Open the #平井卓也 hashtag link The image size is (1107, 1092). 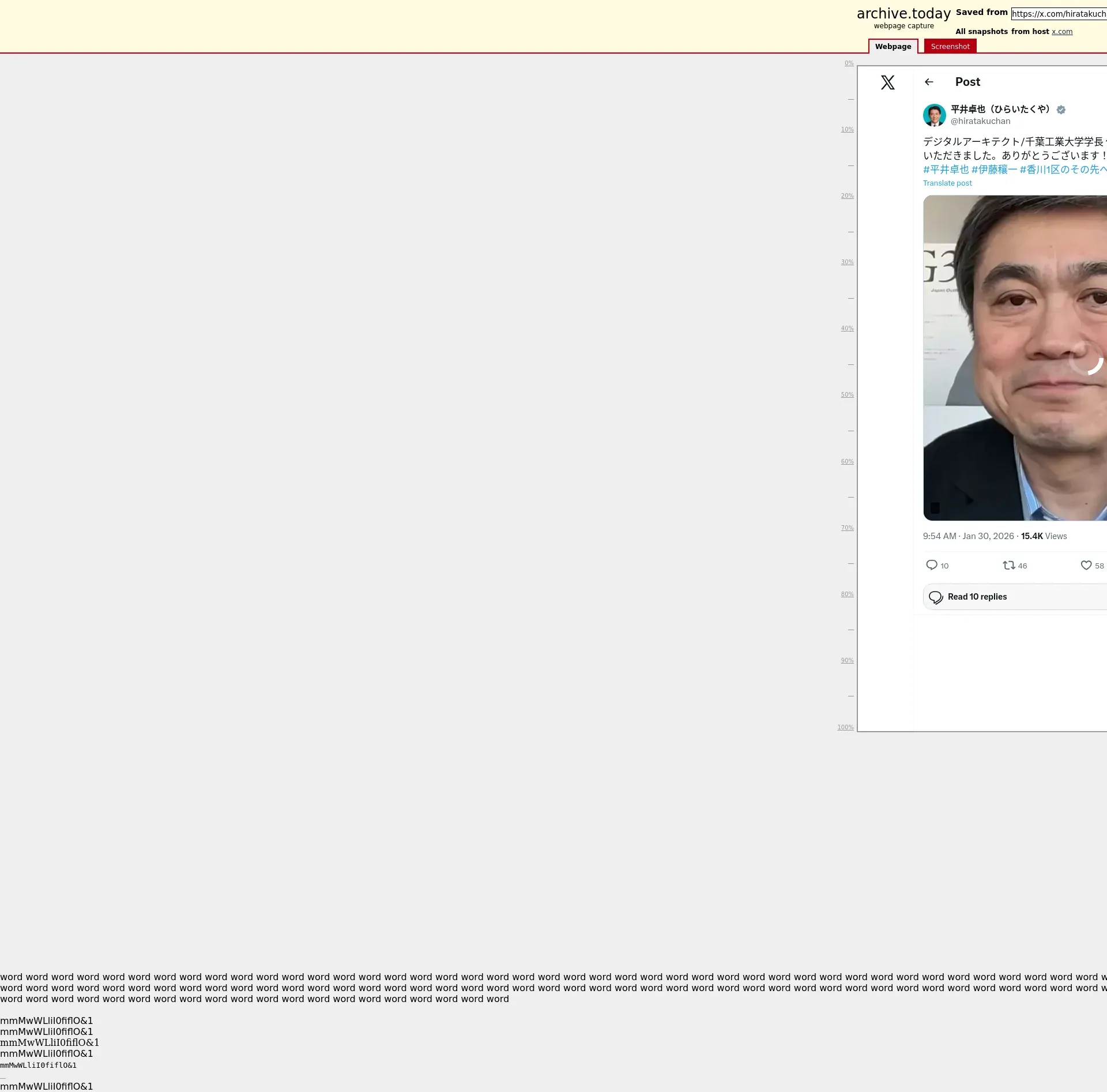pyautogui.click(x=946, y=170)
